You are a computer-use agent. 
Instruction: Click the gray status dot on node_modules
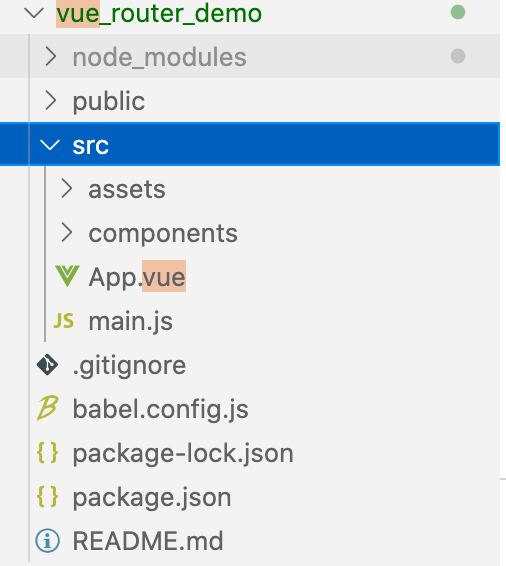coord(458,56)
